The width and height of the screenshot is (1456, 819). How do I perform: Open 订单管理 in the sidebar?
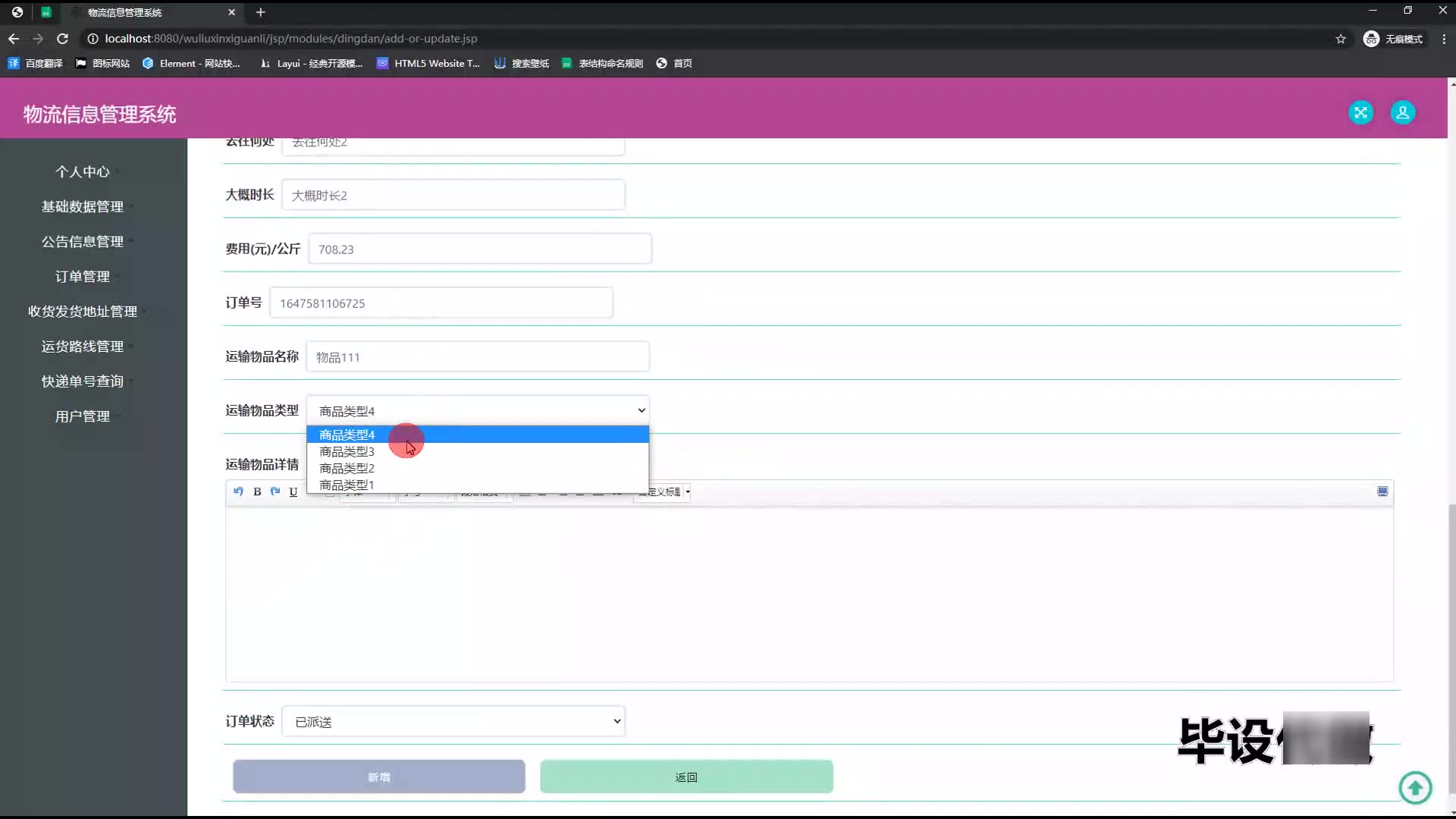pos(83,277)
